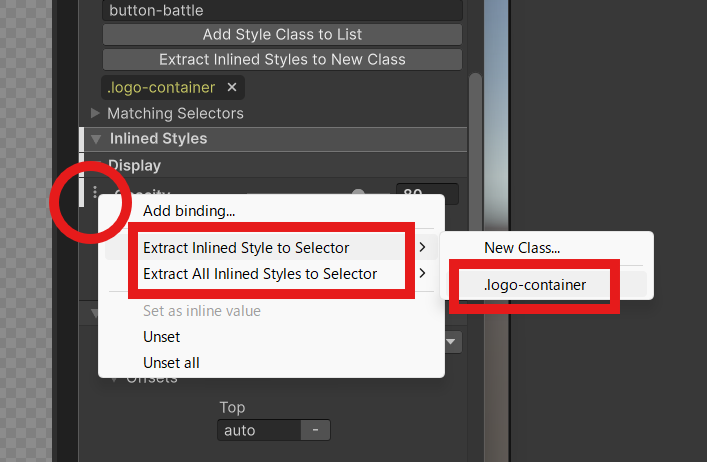Viewport: 707px width, 462px height.
Task: Pick .logo-container from the selector submenu
Action: click(x=535, y=285)
